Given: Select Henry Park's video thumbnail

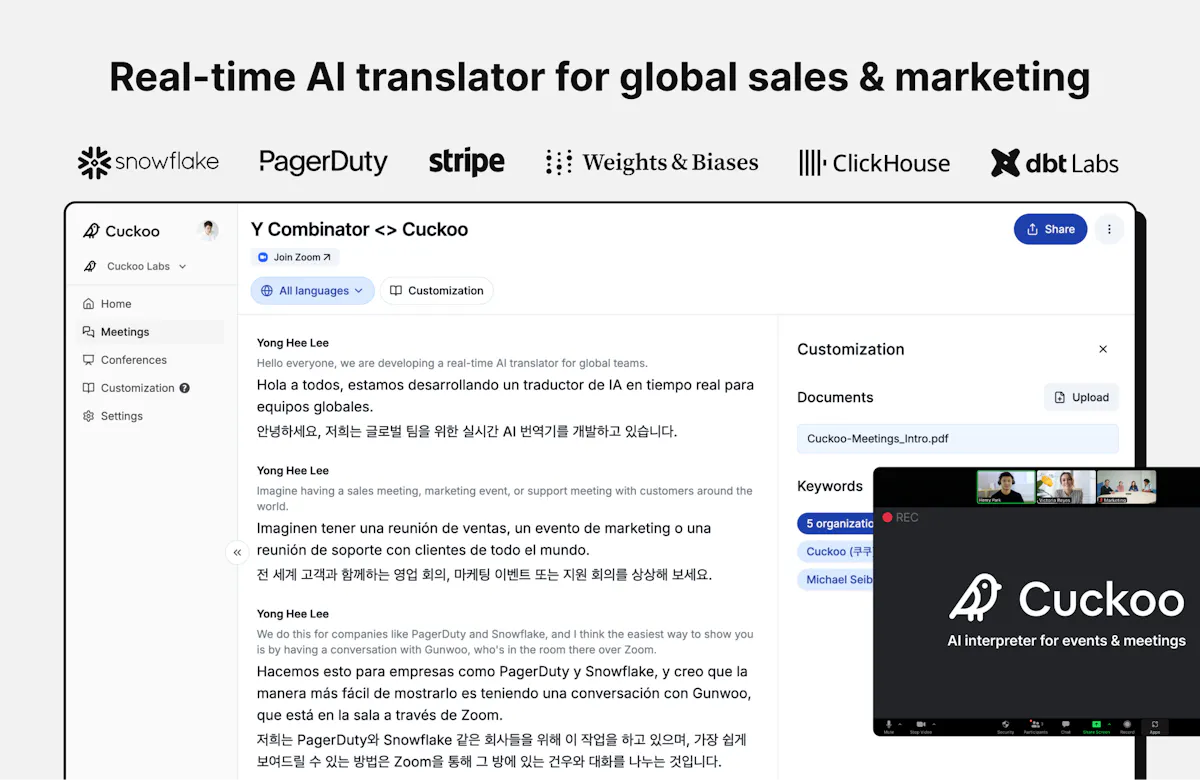Looking at the screenshot, I should point(1006,486).
